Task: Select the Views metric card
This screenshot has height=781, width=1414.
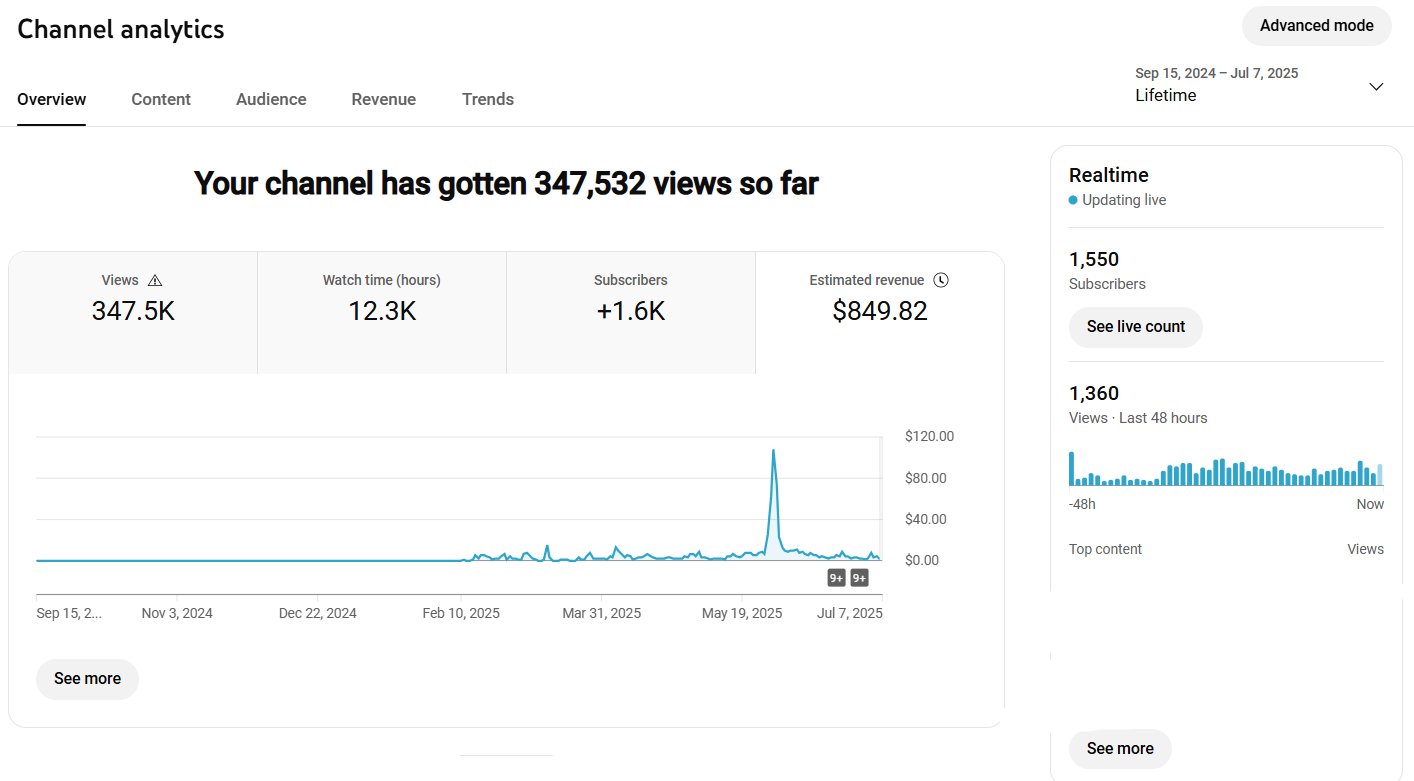Action: click(x=133, y=312)
